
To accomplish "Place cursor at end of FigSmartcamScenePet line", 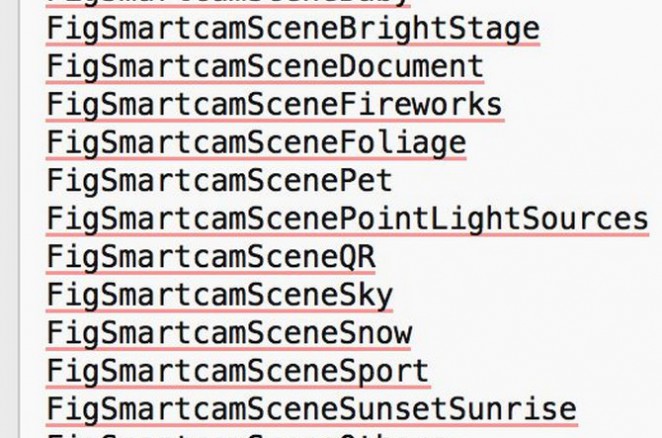I will 394,181.
